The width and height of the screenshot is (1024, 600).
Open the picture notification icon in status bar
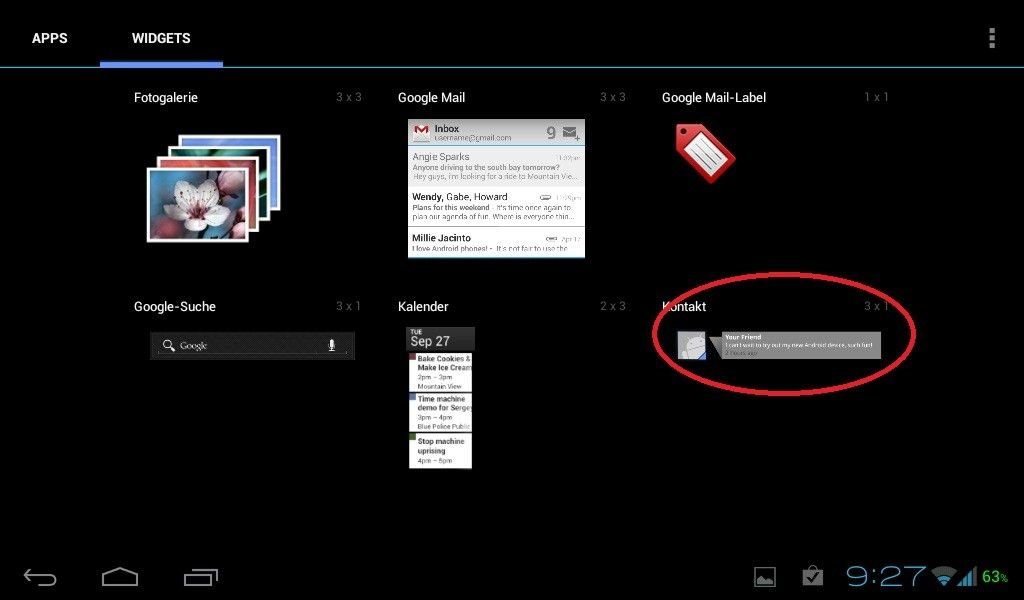click(765, 576)
